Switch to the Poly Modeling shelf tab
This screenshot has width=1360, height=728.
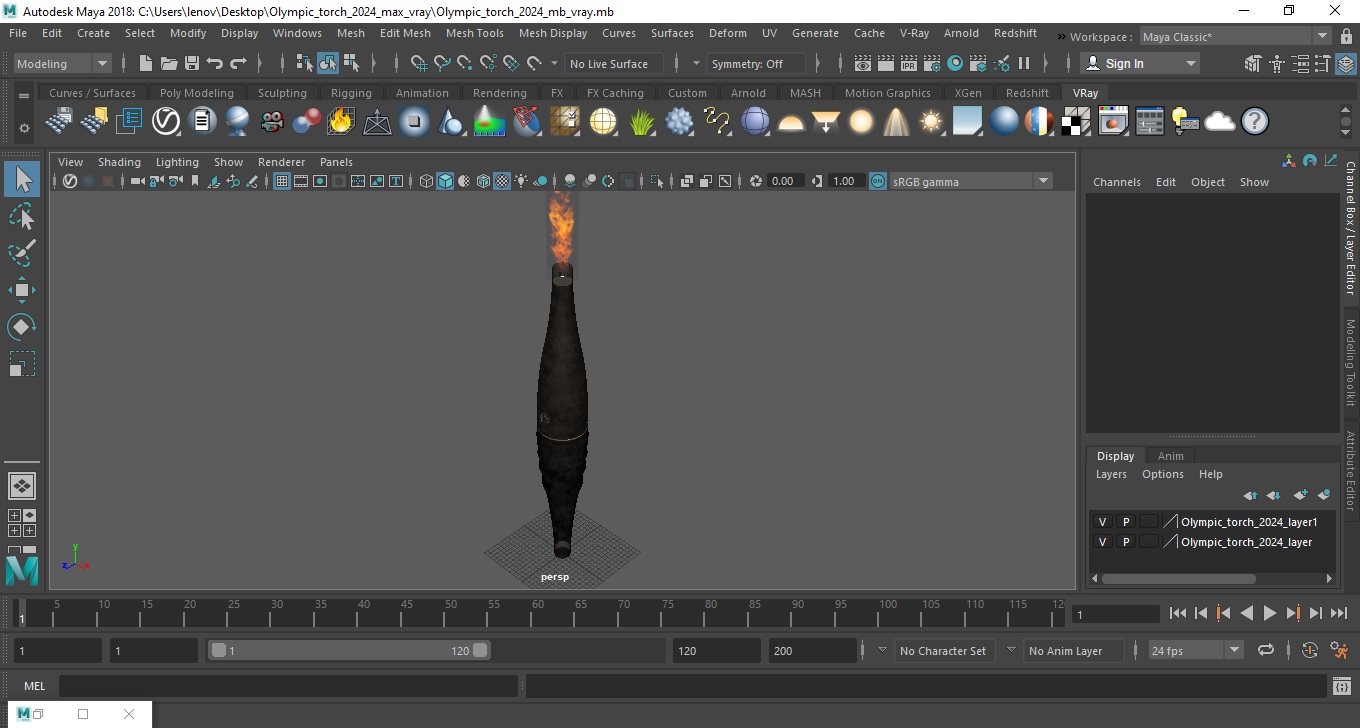pos(196,93)
